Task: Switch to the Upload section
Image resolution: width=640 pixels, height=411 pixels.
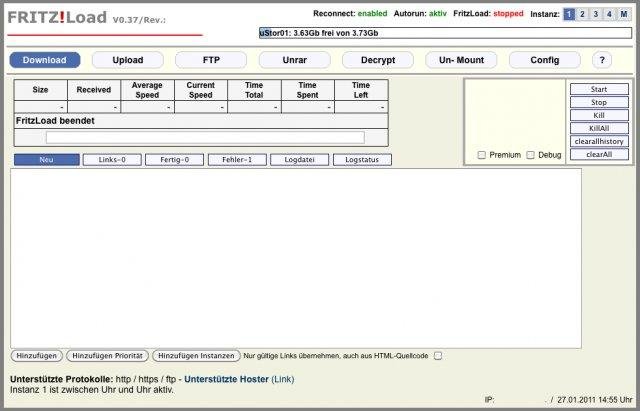Action: point(128,60)
